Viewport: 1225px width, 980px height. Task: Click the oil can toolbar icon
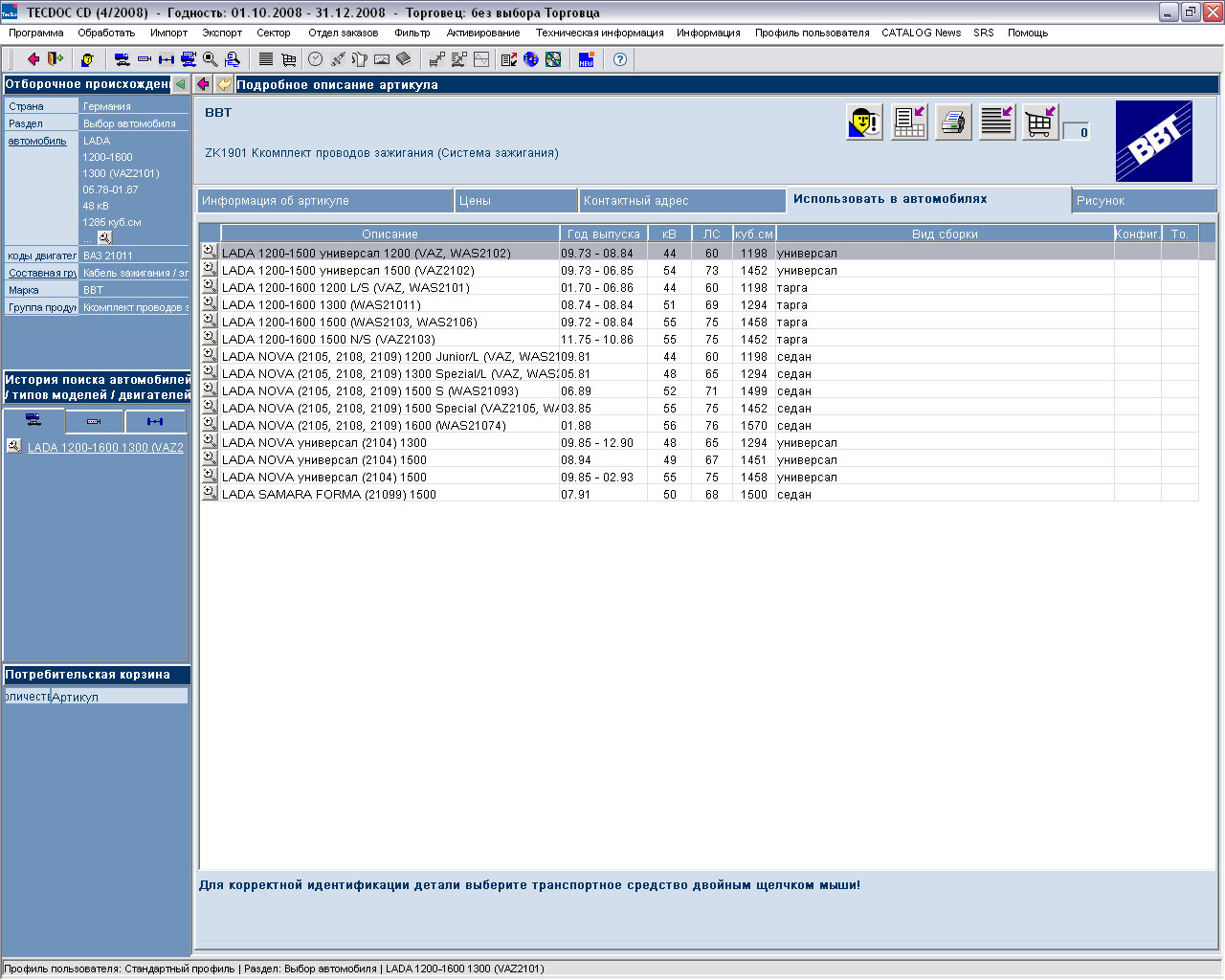[x=360, y=59]
